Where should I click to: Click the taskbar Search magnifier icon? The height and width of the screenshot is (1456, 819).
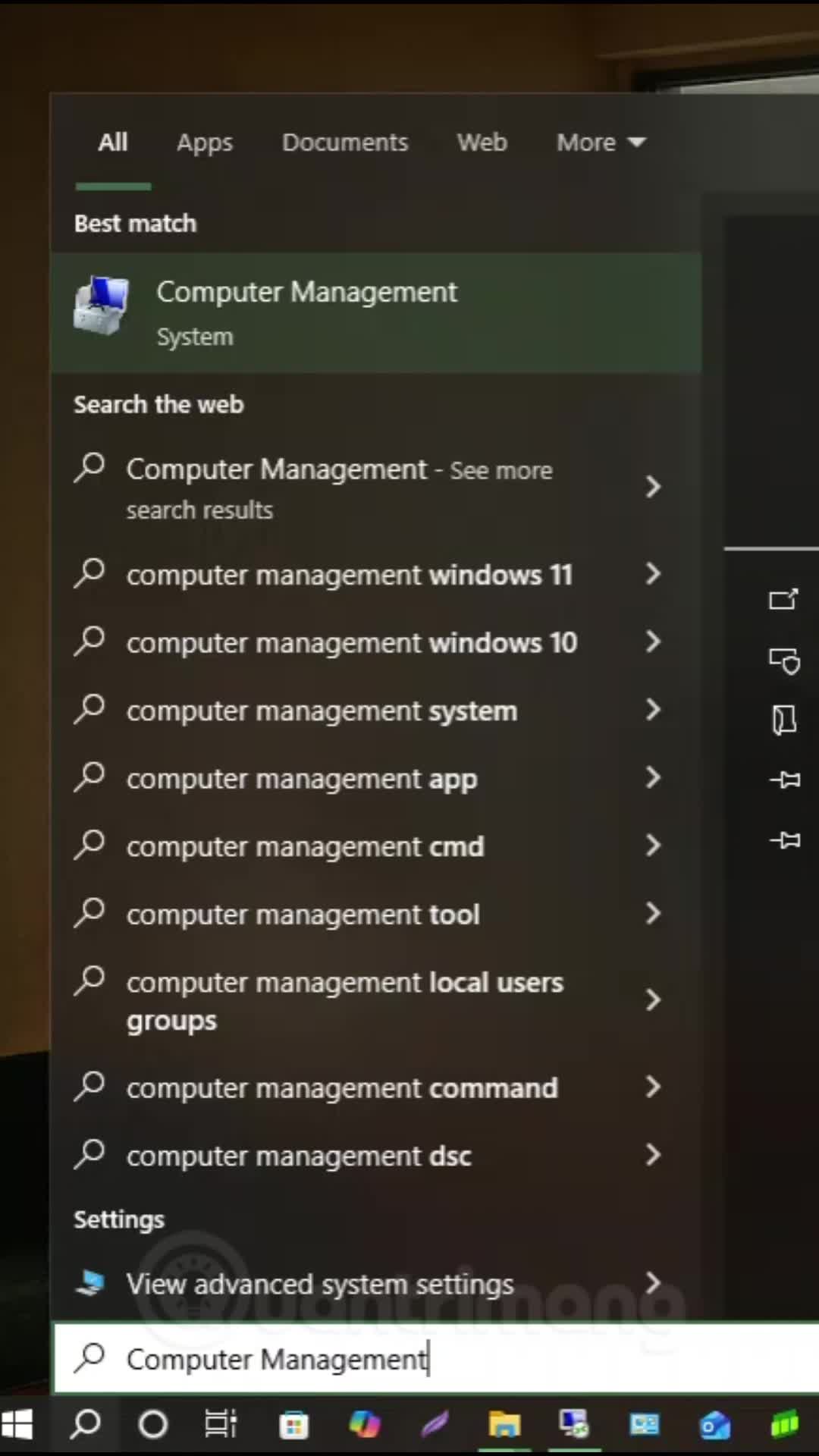(85, 1424)
